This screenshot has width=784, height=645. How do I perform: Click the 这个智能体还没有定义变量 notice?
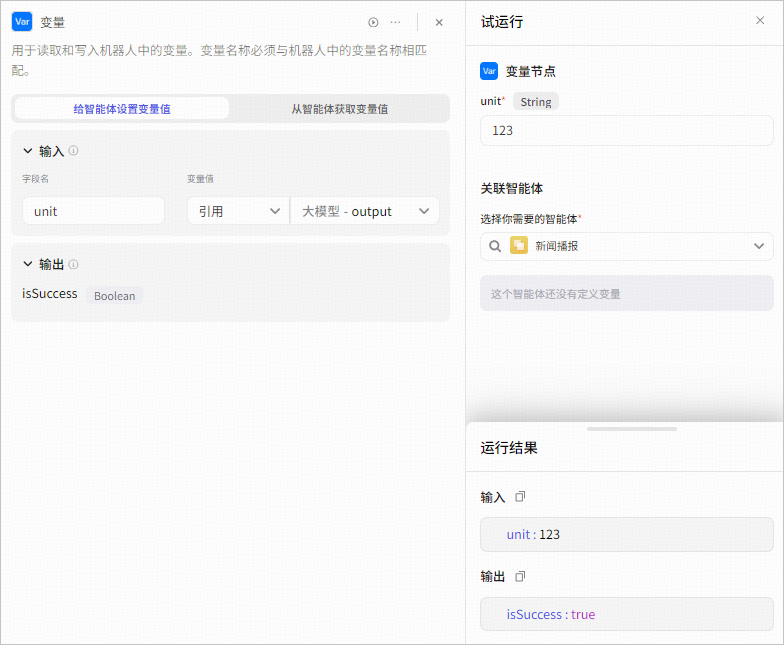tap(626, 293)
